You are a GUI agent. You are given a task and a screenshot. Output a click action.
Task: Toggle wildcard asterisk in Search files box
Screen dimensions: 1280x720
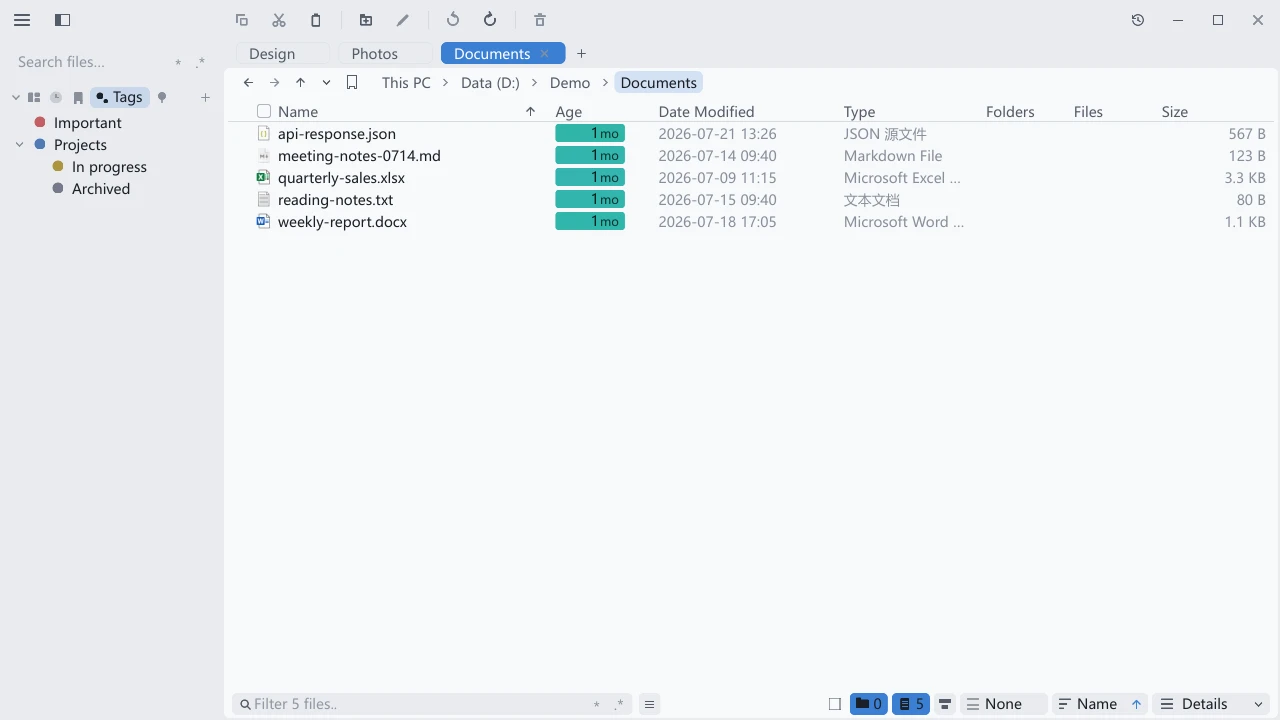(178, 63)
